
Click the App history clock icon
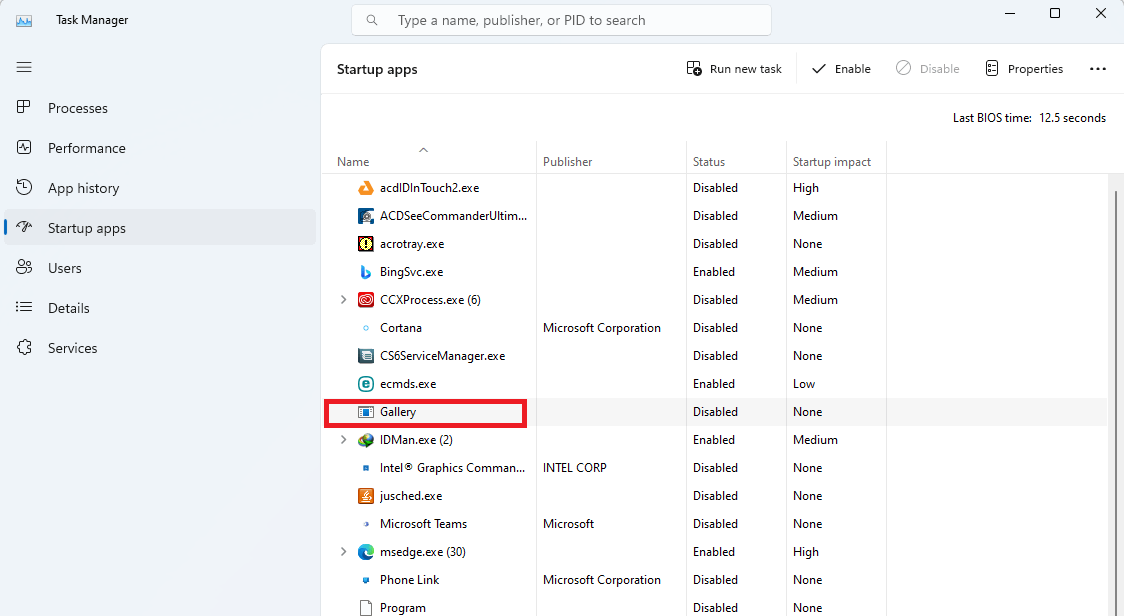click(24, 187)
